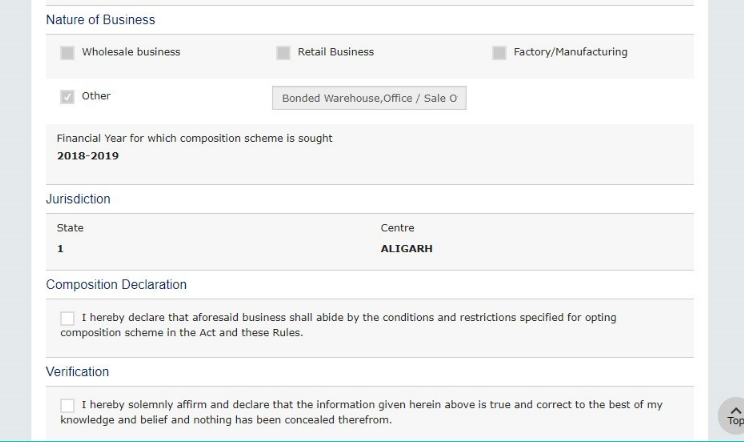This screenshot has height=442, width=744.
Task: Click the Bonded Warehouse, Office / Sale field
Action: (x=369, y=98)
